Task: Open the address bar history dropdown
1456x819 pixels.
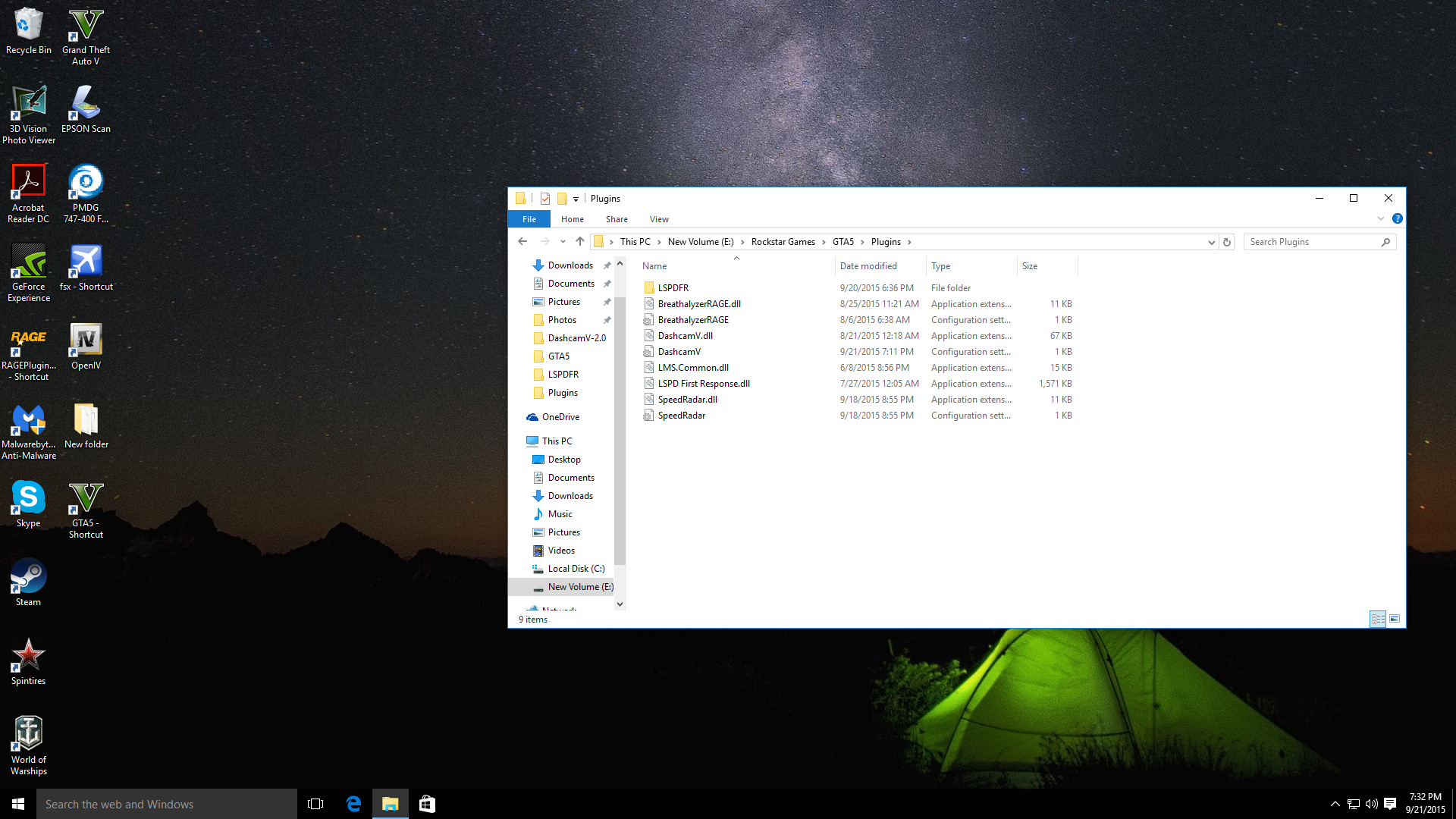Action: (x=1211, y=242)
